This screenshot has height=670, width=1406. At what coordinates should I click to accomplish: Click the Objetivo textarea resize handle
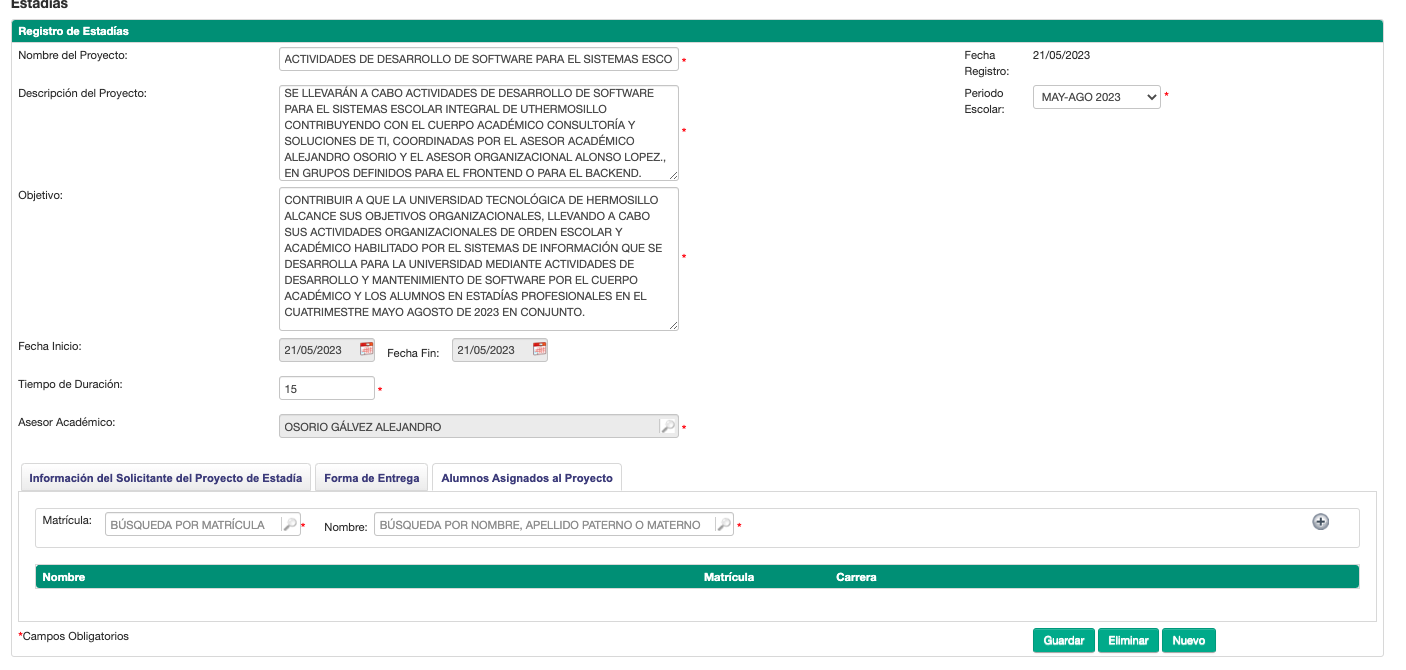[673, 325]
